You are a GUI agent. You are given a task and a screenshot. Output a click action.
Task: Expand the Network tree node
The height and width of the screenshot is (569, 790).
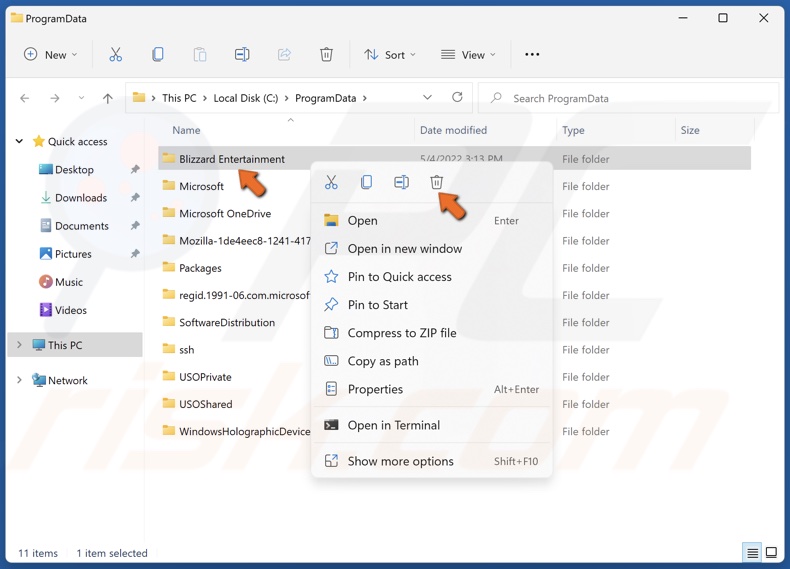click(19, 380)
